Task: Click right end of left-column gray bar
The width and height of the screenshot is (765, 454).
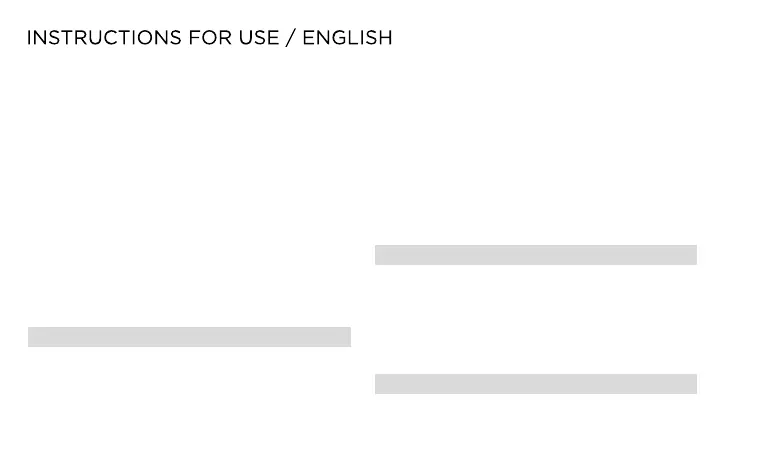Action: coord(346,337)
